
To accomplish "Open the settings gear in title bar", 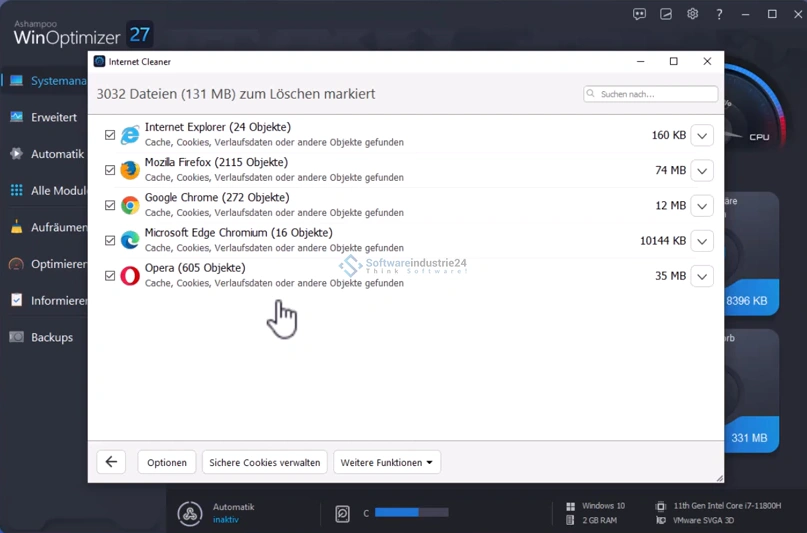I will tap(692, 14).
